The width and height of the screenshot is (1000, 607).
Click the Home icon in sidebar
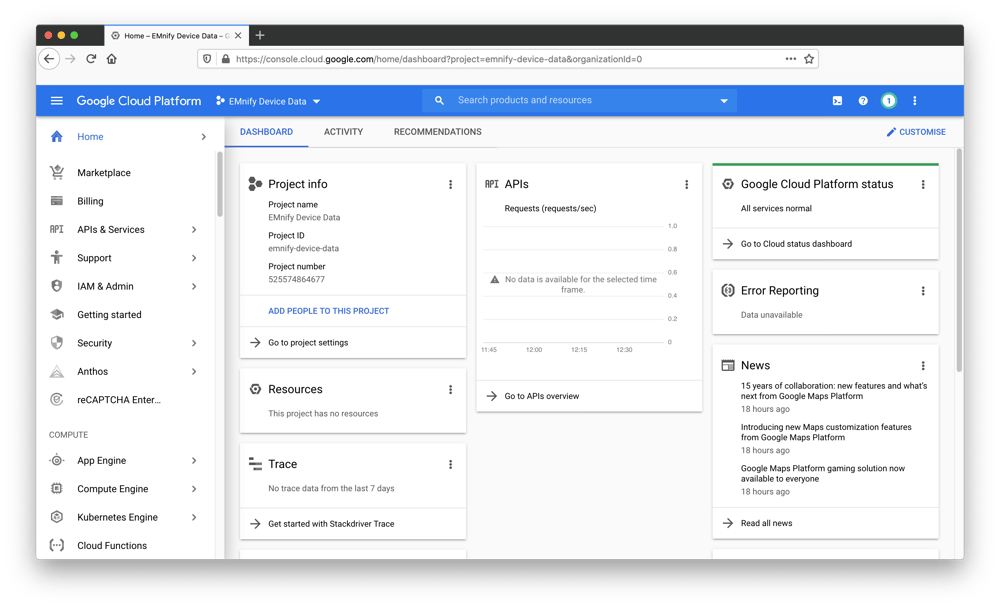pos(57,136)
